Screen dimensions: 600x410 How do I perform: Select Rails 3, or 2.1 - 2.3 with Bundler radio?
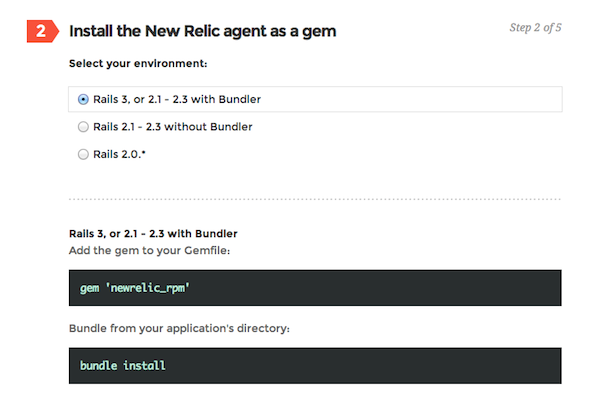83,100
